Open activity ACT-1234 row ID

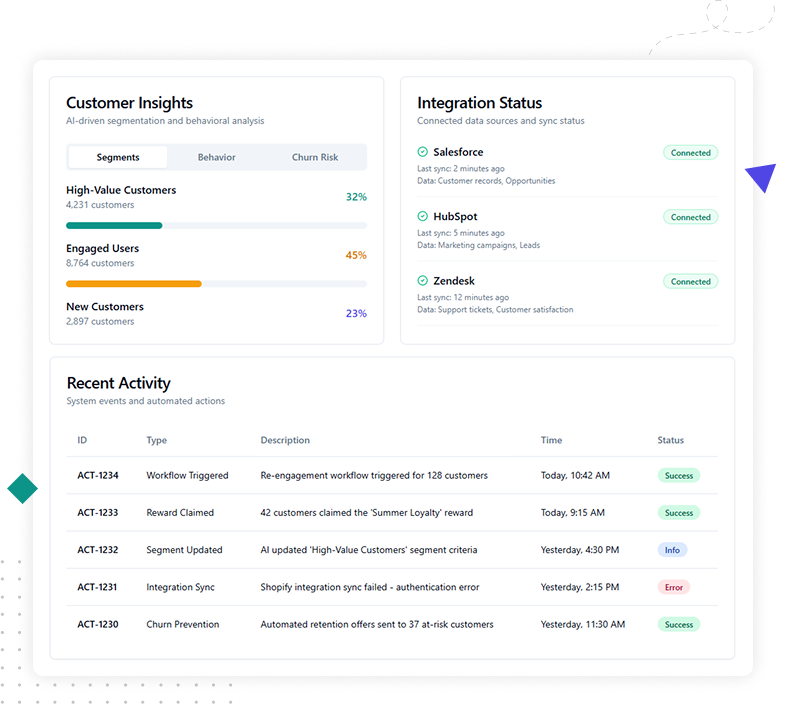(x=98, y=476)
